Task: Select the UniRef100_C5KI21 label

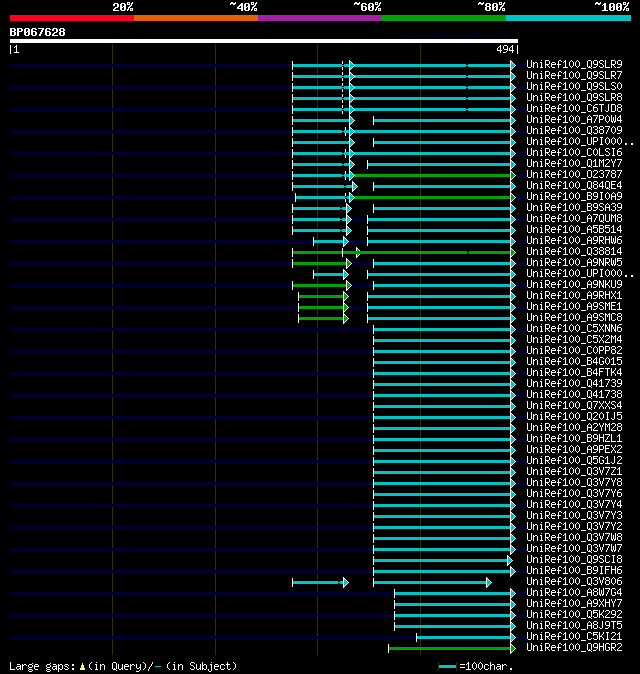Action: pyautogui.click(x=574, y=637)
